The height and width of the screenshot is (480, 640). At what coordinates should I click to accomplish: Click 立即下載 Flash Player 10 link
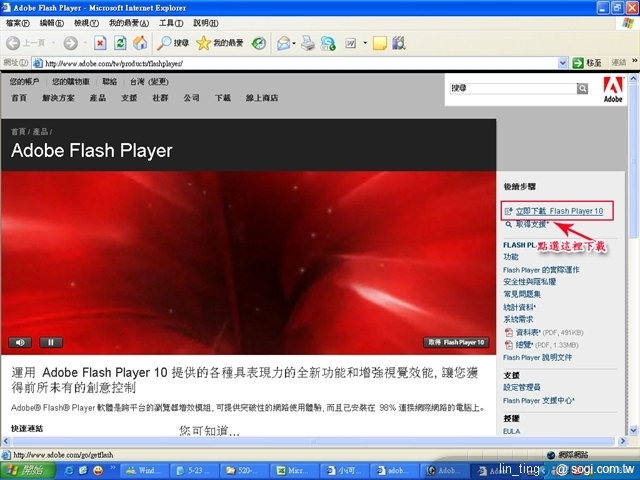[559, 211]
